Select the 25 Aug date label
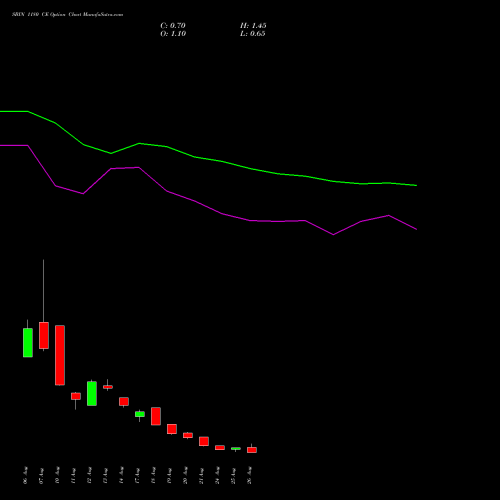 click(x=233, y=475)
